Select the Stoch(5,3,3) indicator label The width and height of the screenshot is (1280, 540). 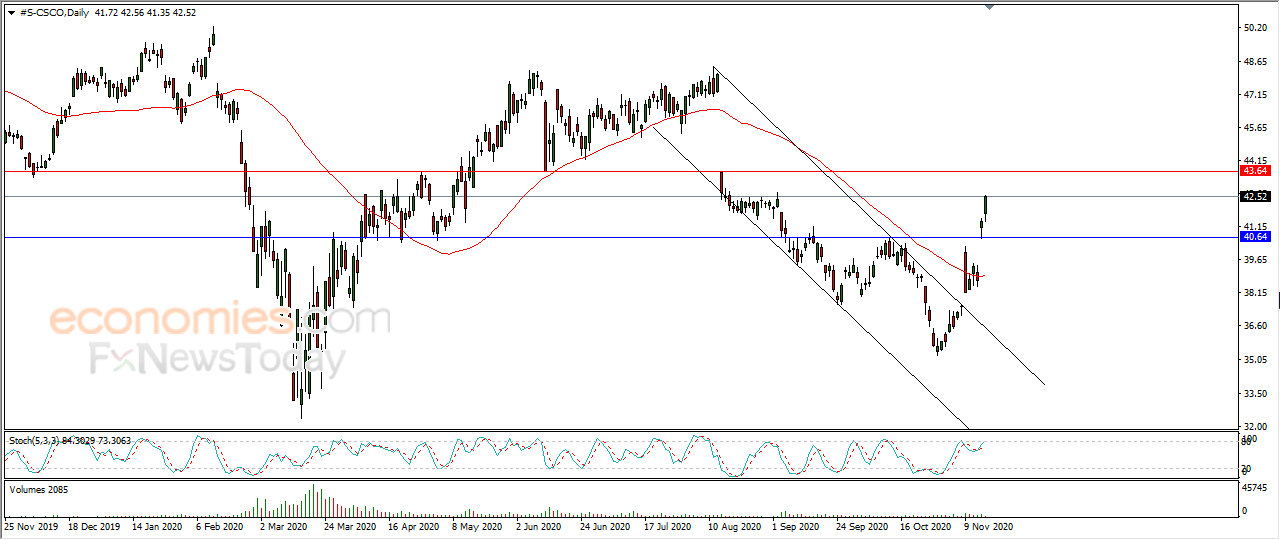[35, 440]
